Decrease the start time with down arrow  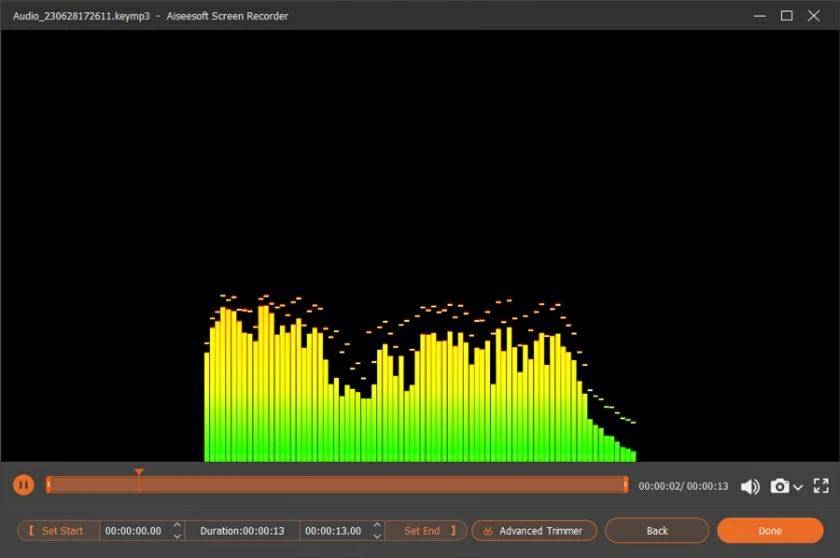[178, 536]
